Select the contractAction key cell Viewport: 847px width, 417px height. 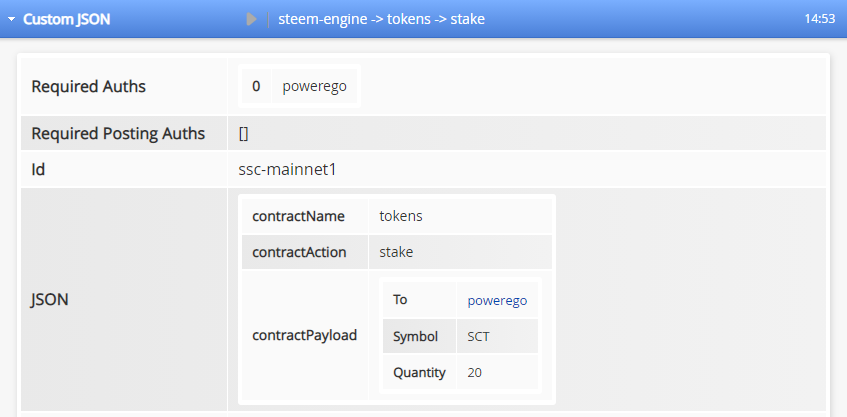[305, 252]
